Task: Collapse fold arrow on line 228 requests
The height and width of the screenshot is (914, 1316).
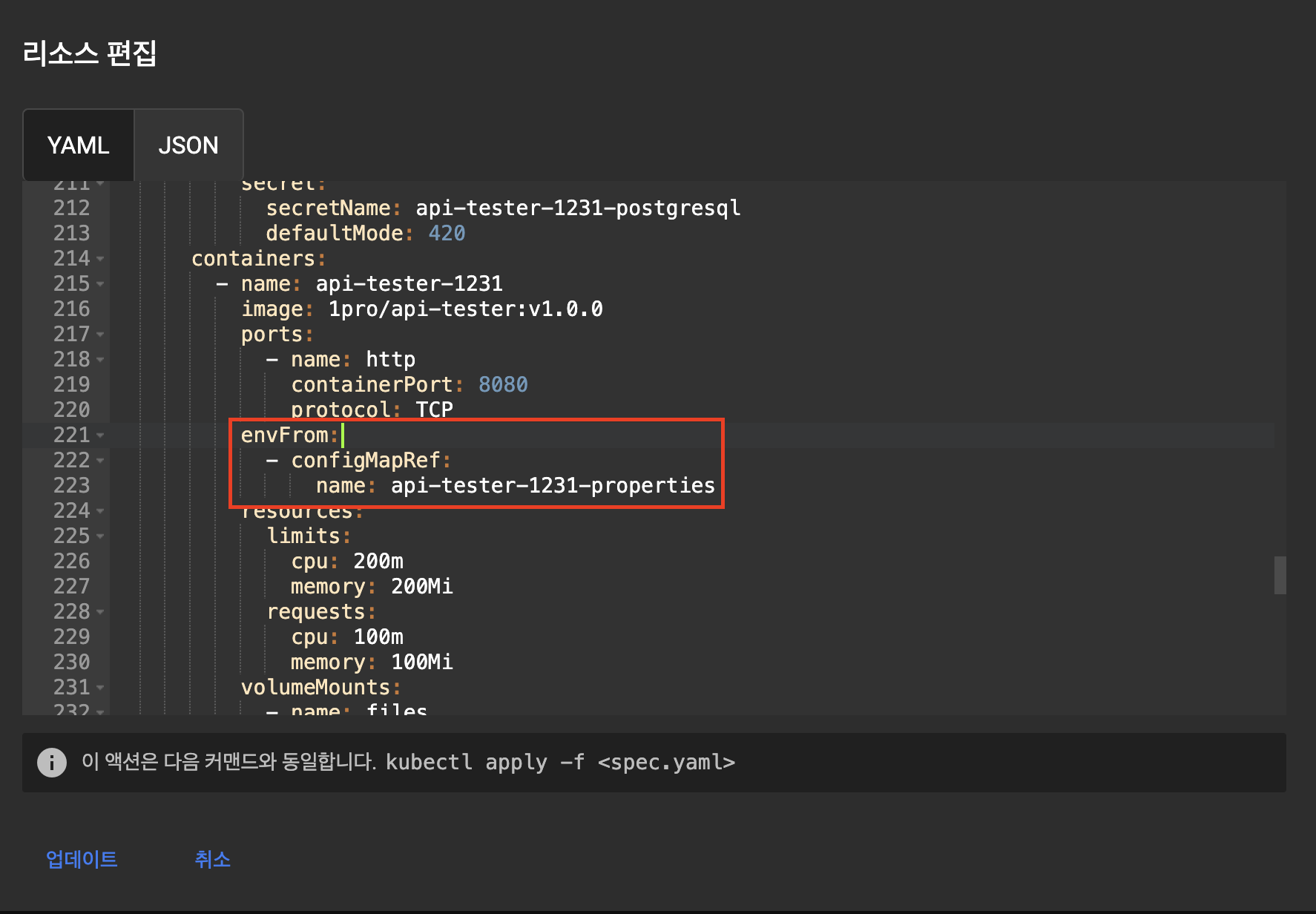Action: [x=100, y=612]
